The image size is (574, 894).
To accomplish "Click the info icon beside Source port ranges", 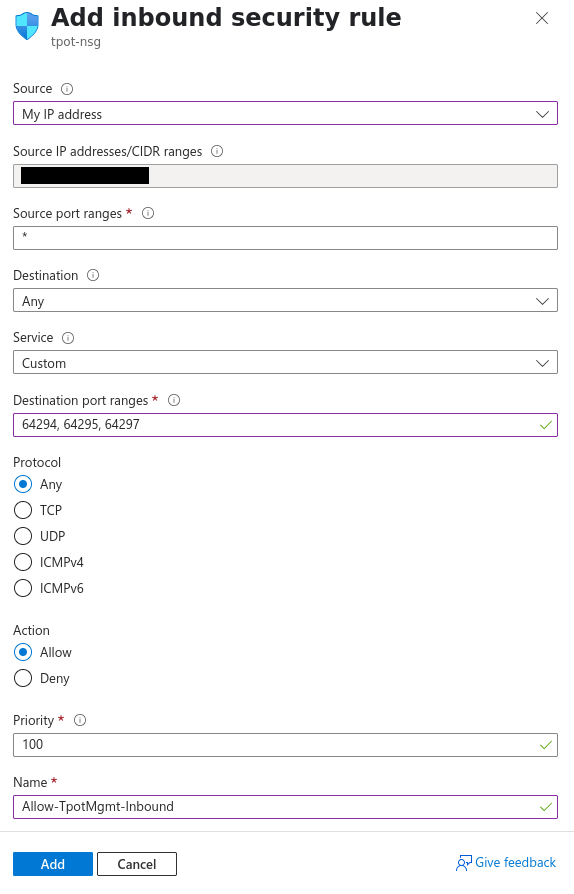I will tap(148, 213).
